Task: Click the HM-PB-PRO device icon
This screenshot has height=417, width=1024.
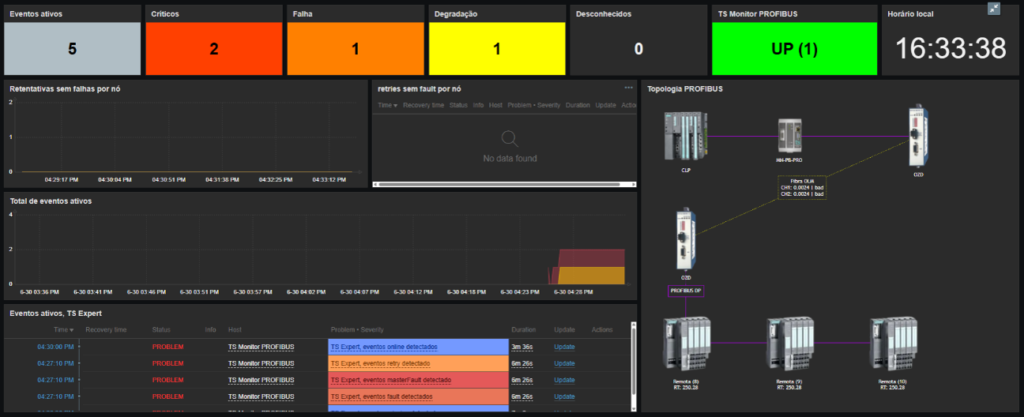Action: pos(790,136)
